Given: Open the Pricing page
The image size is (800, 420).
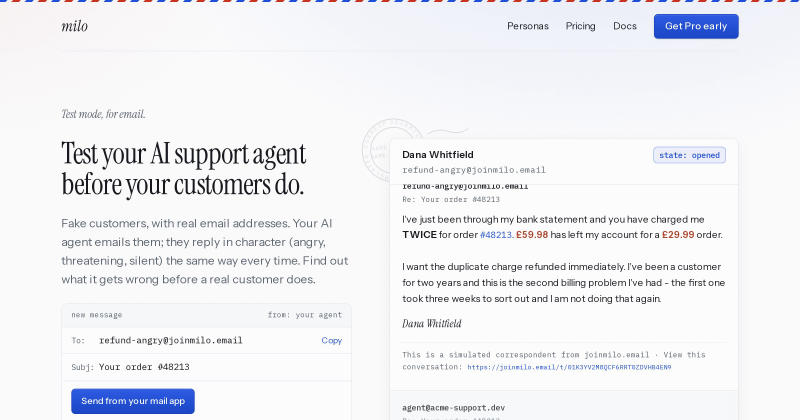Looking at the screenshot, I should click(580, 26).
